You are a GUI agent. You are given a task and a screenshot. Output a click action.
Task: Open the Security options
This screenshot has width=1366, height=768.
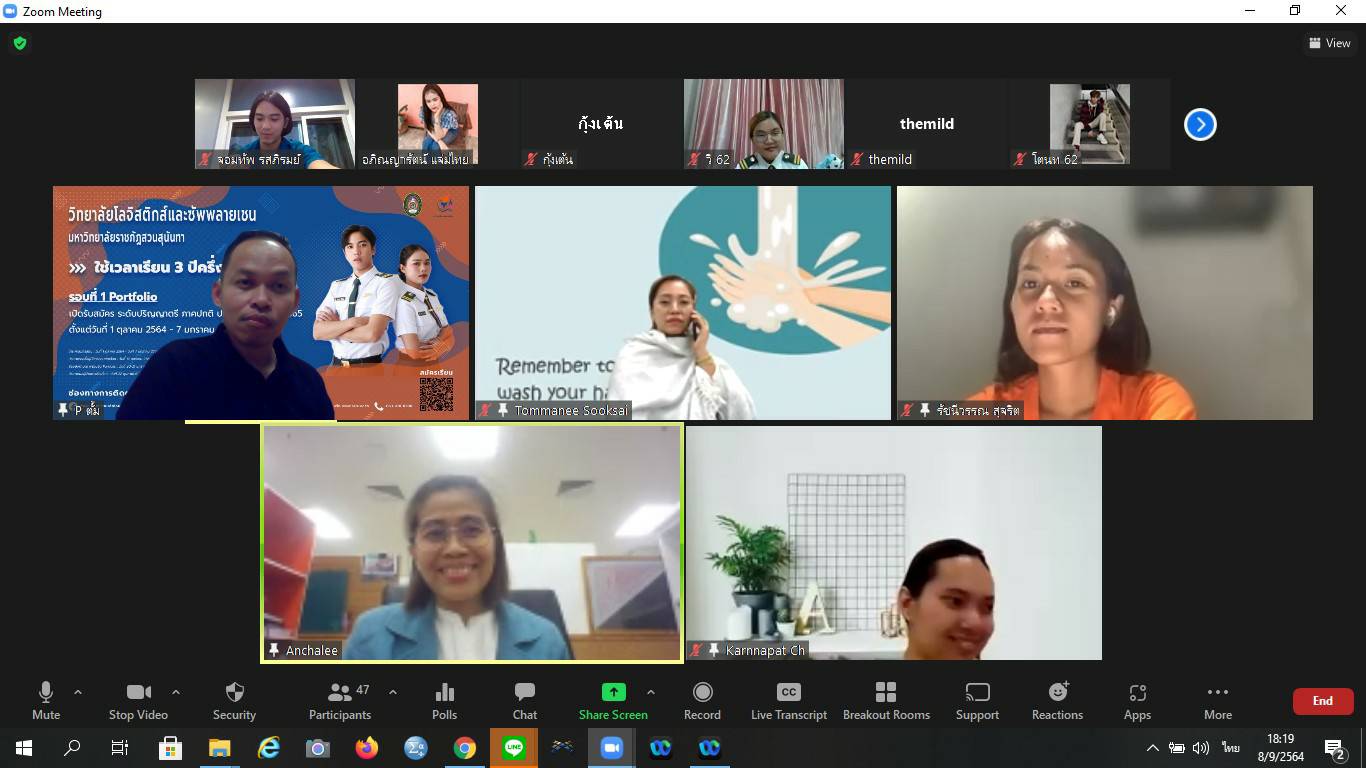coord(234,700)
